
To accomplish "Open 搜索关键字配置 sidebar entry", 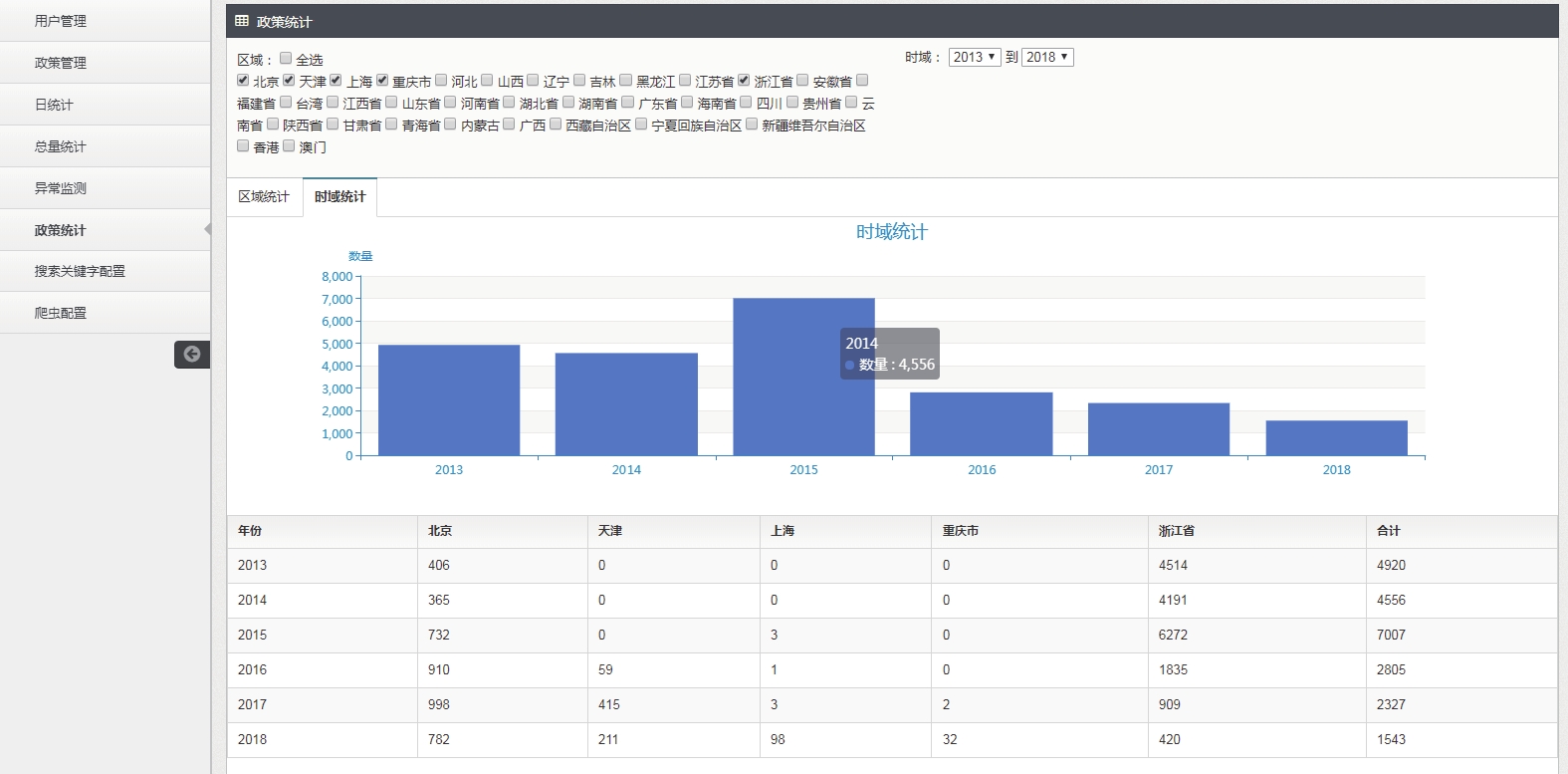I will [x=106, y=271].
